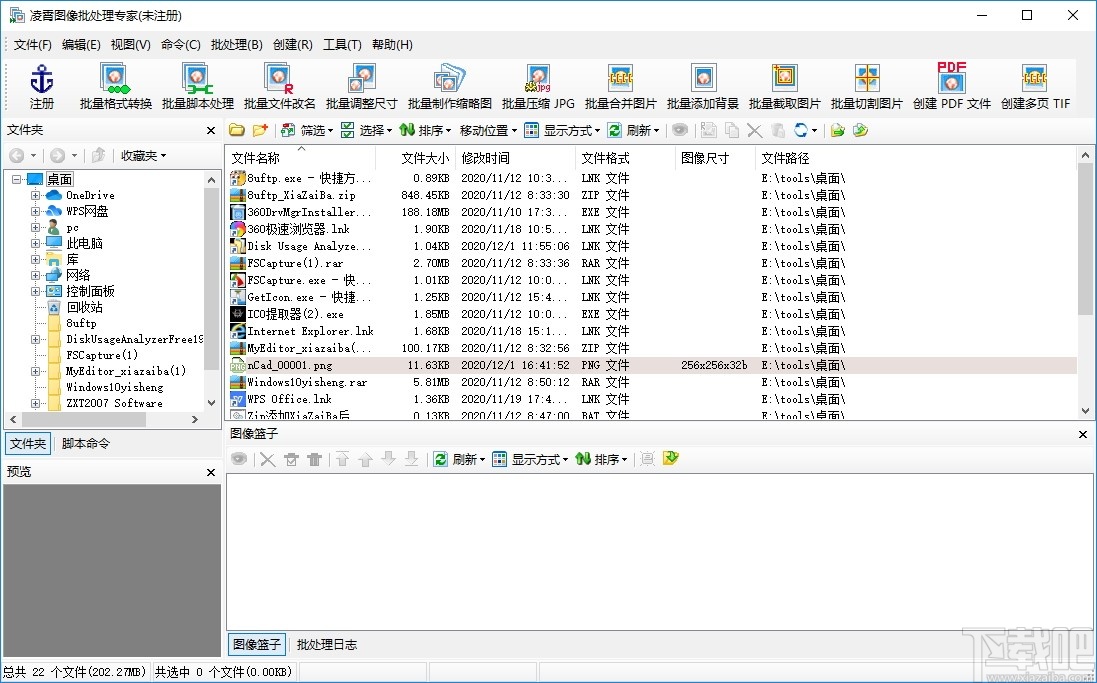1097x683 pixels.
Task: Click yellow import icon at end of 图像篮子 toolbar
Action: pyautogui.click(x=671, y=459)
